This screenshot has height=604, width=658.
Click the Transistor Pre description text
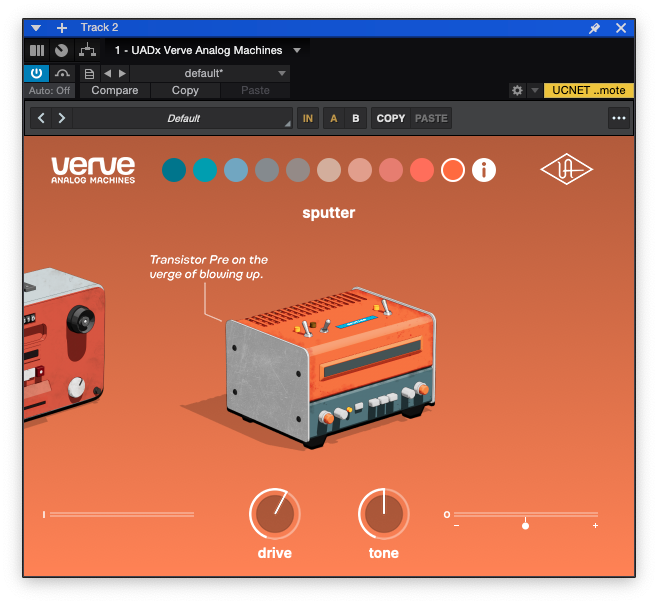[209, 267]
